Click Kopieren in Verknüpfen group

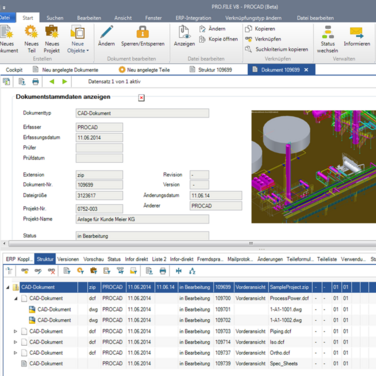pyautogui.click(x=260, y=29)
